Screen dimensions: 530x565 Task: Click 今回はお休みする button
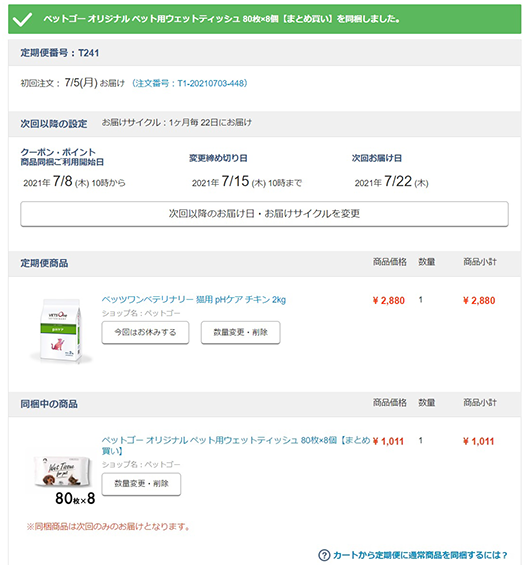pyautogui.click(x=145, y=332)
